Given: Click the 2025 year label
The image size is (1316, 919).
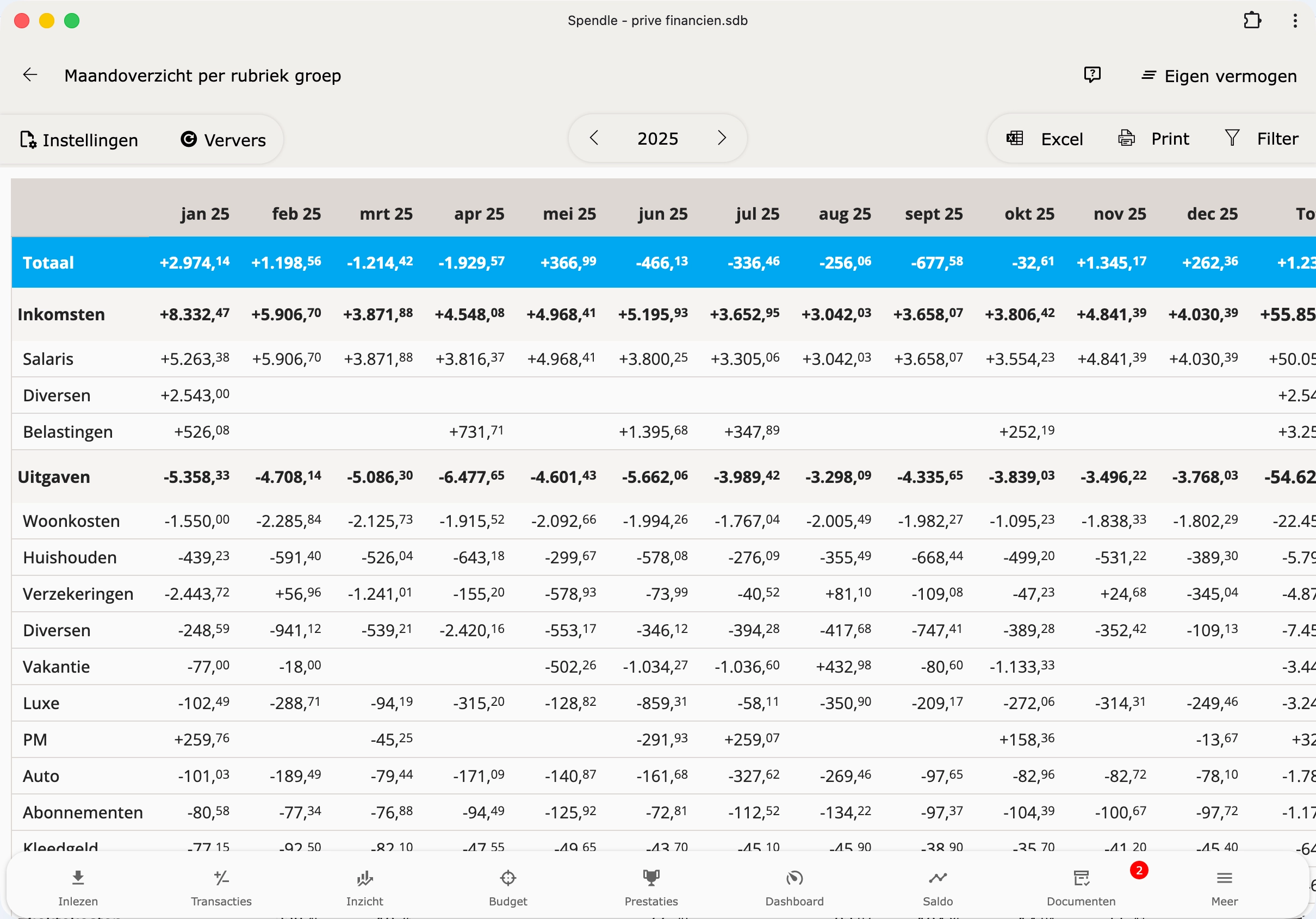Looking at the screenshot, I should coord(657,139).
